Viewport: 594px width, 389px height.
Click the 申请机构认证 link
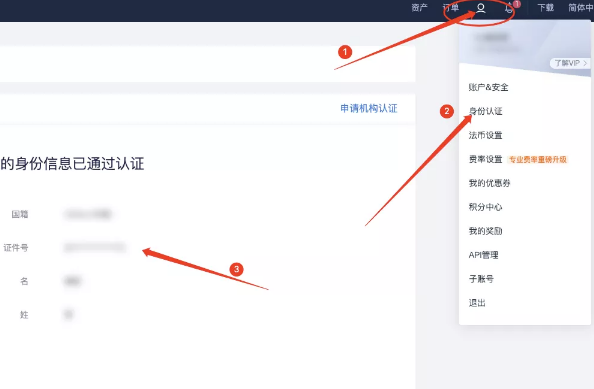pos(369,108)
